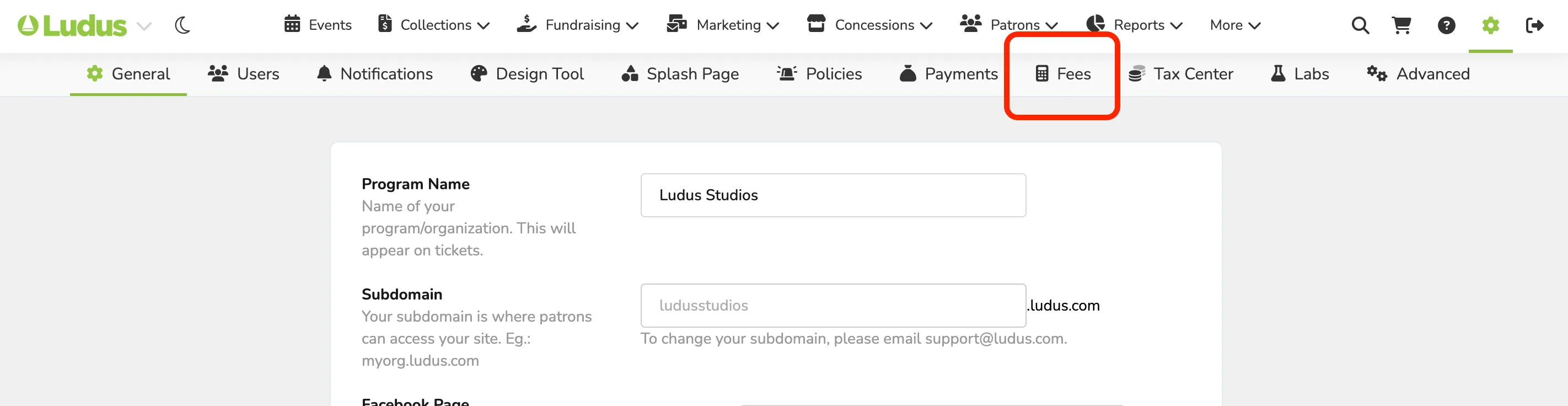Viewport: 1568px width, 406px height.
Task: Go to the Design Tool tab
Action: click(x=527, y=74)
